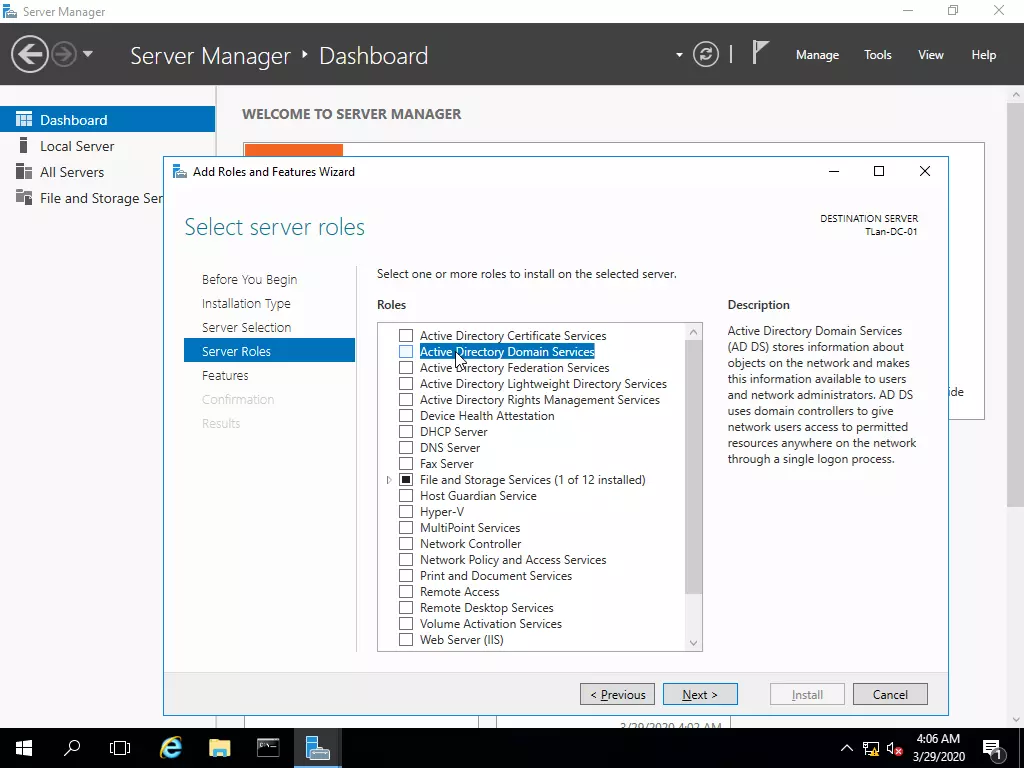
Task: Open the Action Center notification icon
Action: 992,749
